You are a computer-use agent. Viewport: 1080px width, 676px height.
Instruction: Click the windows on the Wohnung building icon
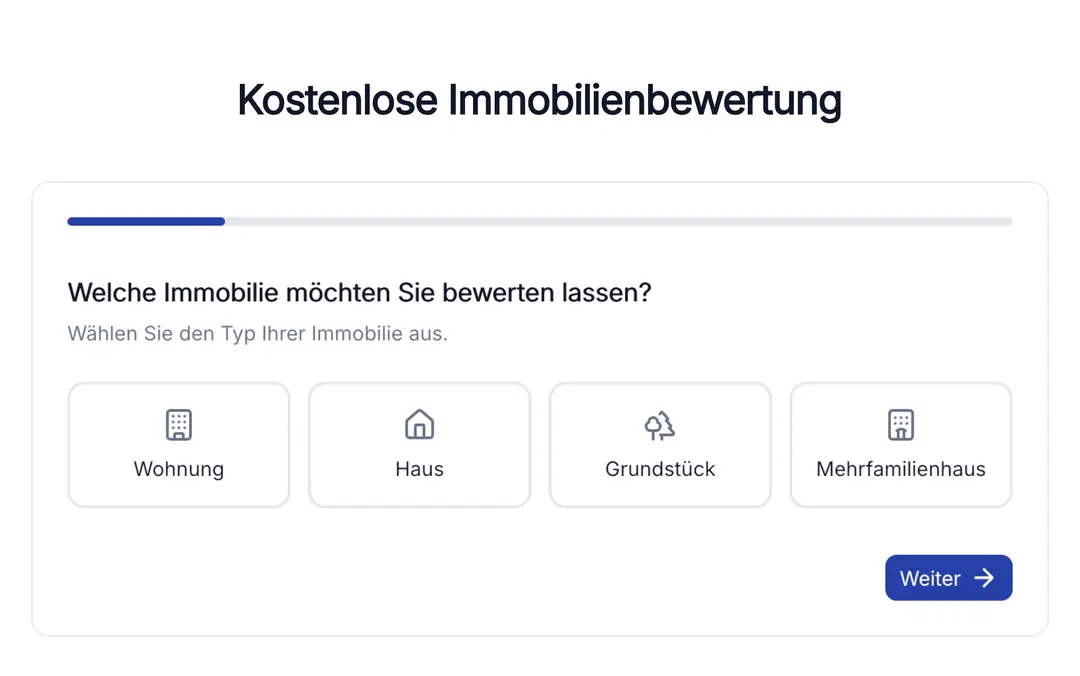pyautogui.click(x=178, y=421)
